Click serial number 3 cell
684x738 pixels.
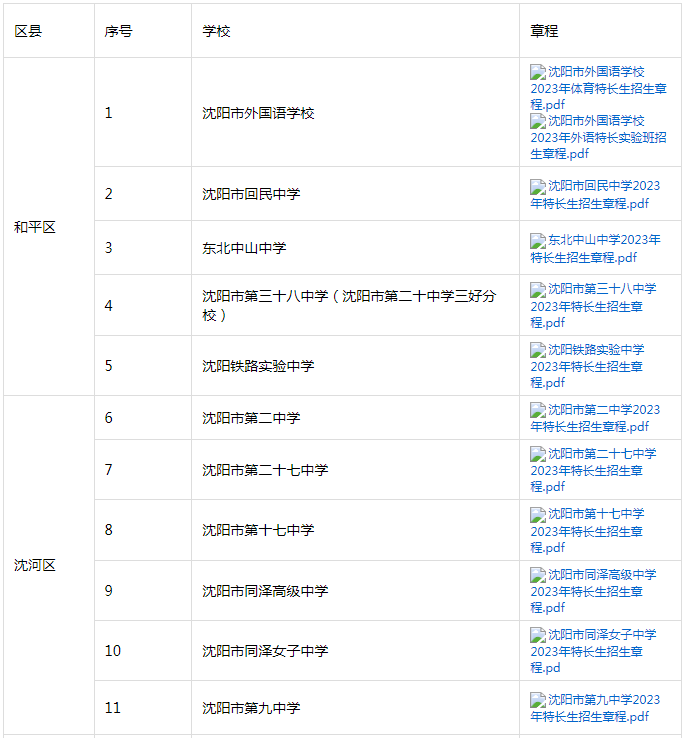[143, 248]
